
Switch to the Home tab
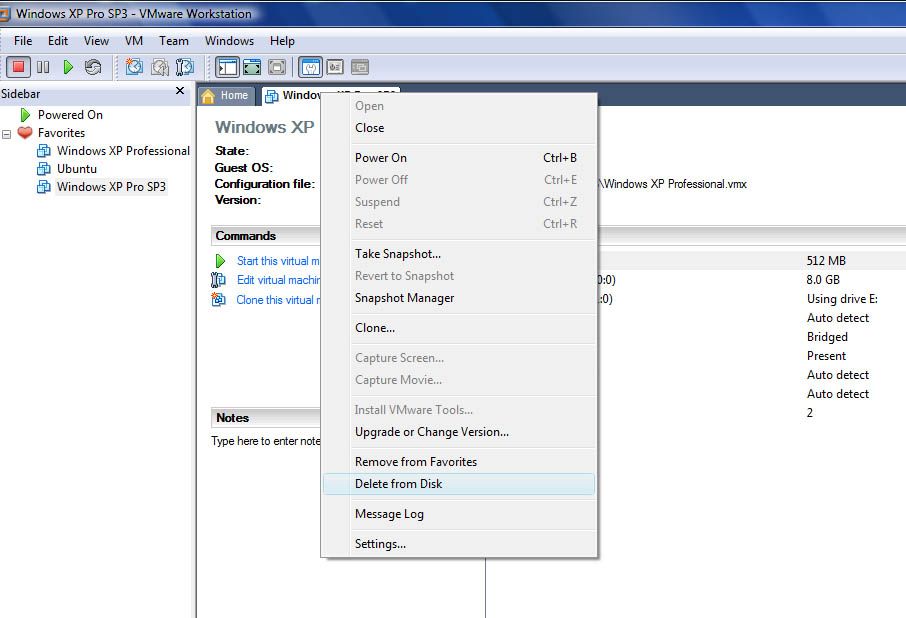pos(226,95)
